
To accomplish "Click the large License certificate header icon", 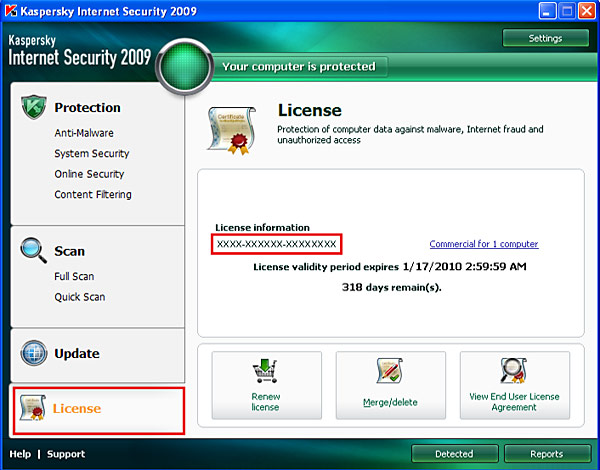I will pos(232,131).
